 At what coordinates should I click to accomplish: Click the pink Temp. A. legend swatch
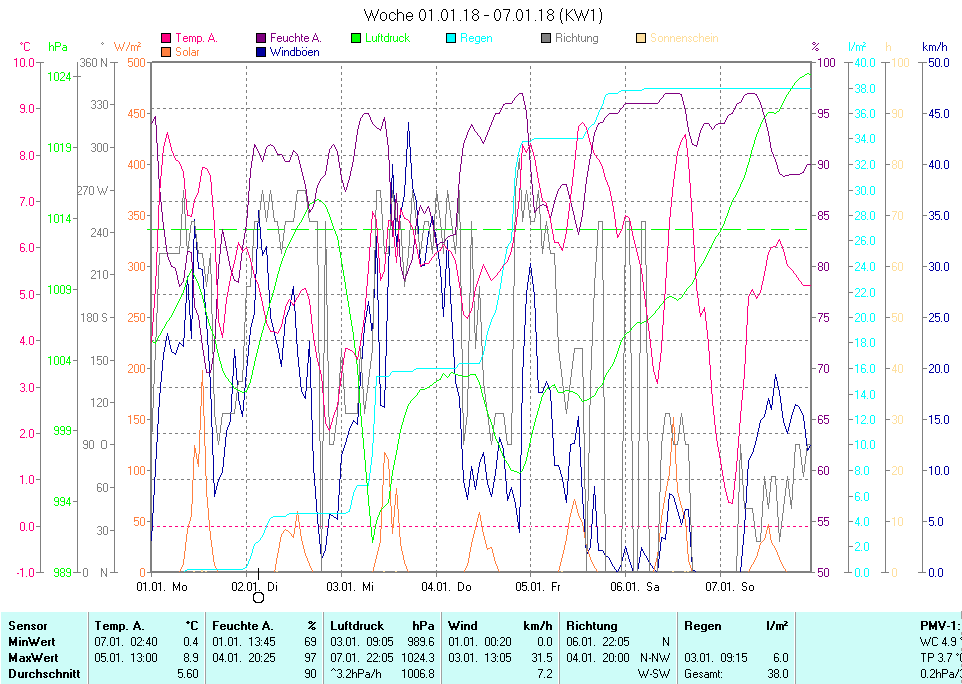pyautogui.click(x=166, y=38)
